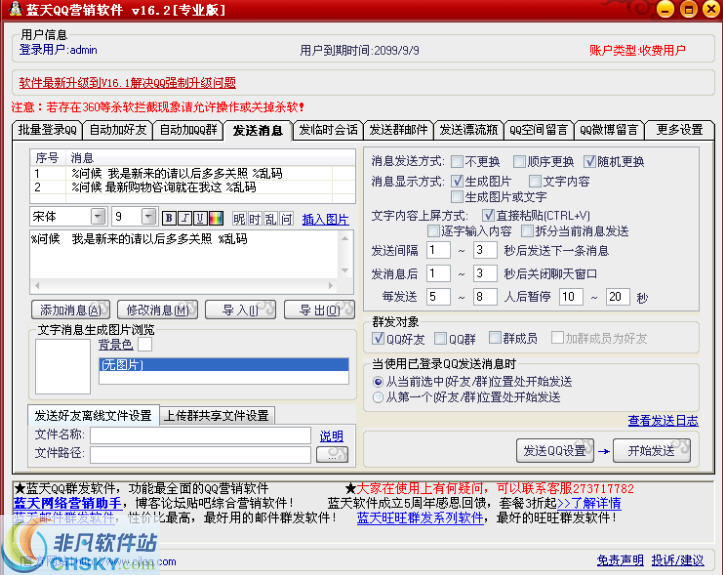Toggle italic formatting button
The height and width of the screenshot is (575, 723).
coord(185,218)
